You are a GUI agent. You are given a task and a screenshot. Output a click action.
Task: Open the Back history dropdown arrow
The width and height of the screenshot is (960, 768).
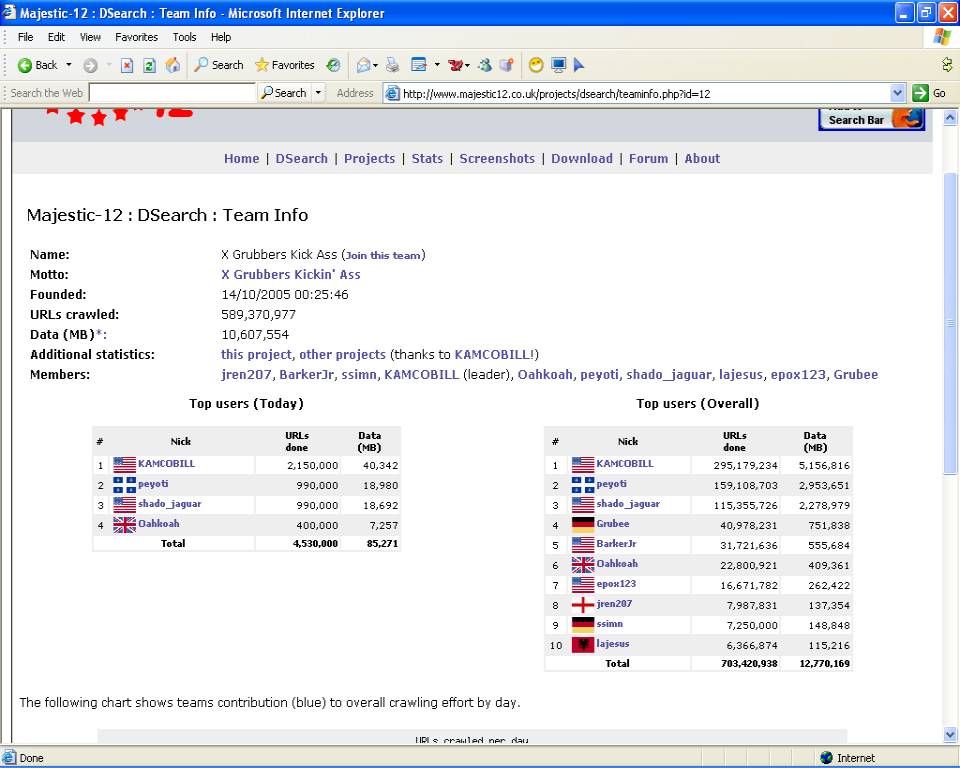69,65
